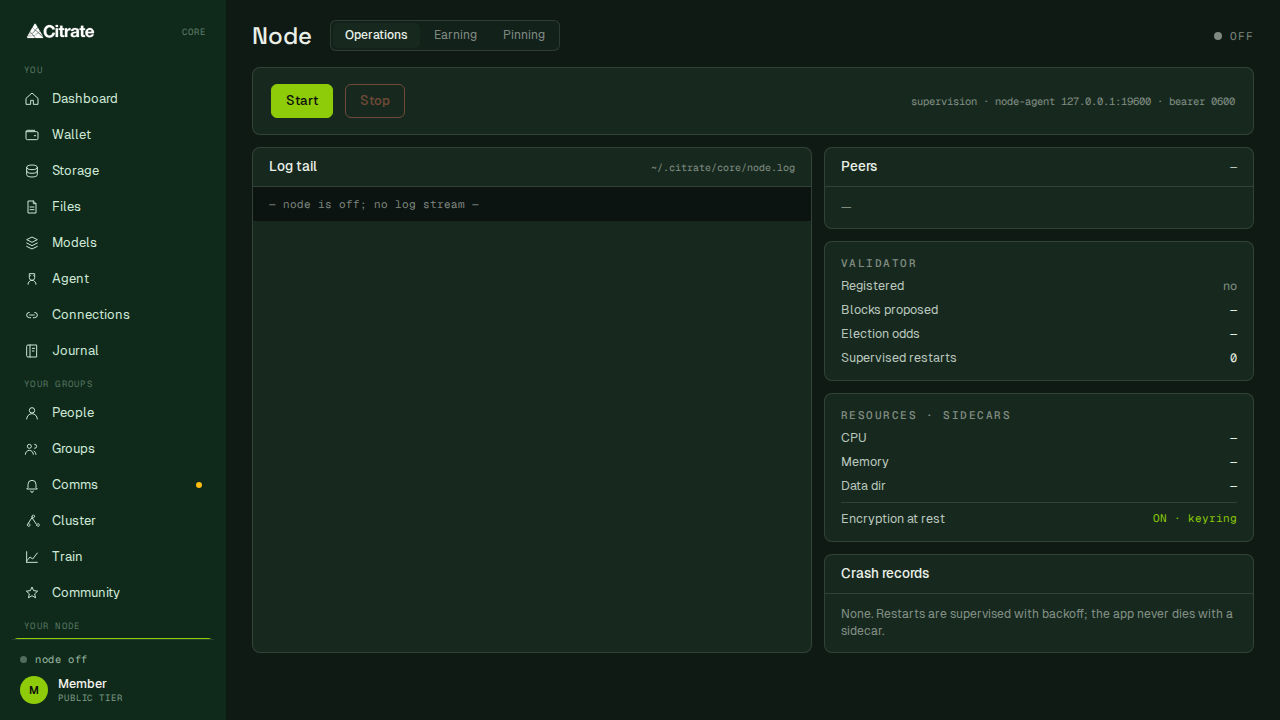The height and width of the screenshot is (720, 1280).
Task: Click Supervised restarts value 0
Action: (x=1233, y=358)
